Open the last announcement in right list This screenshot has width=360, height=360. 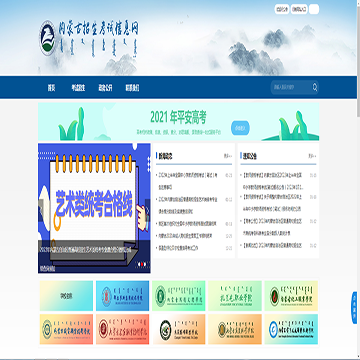point(273,246)
